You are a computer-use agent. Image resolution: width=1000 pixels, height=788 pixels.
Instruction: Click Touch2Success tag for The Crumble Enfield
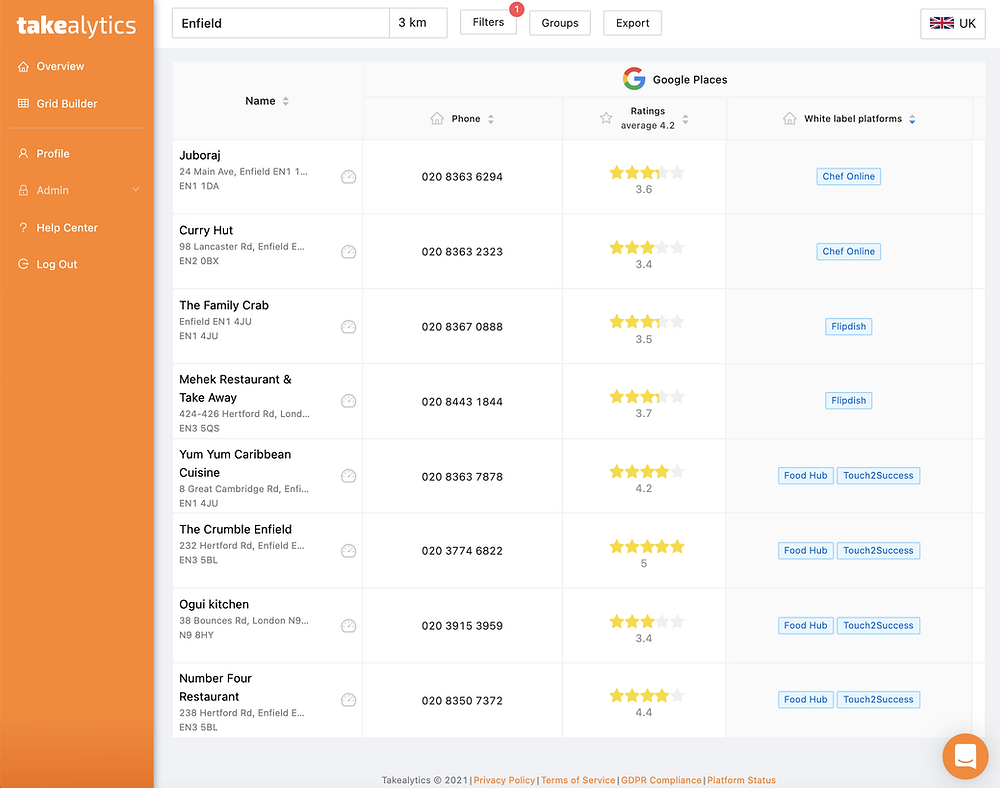tap(878, 551)
